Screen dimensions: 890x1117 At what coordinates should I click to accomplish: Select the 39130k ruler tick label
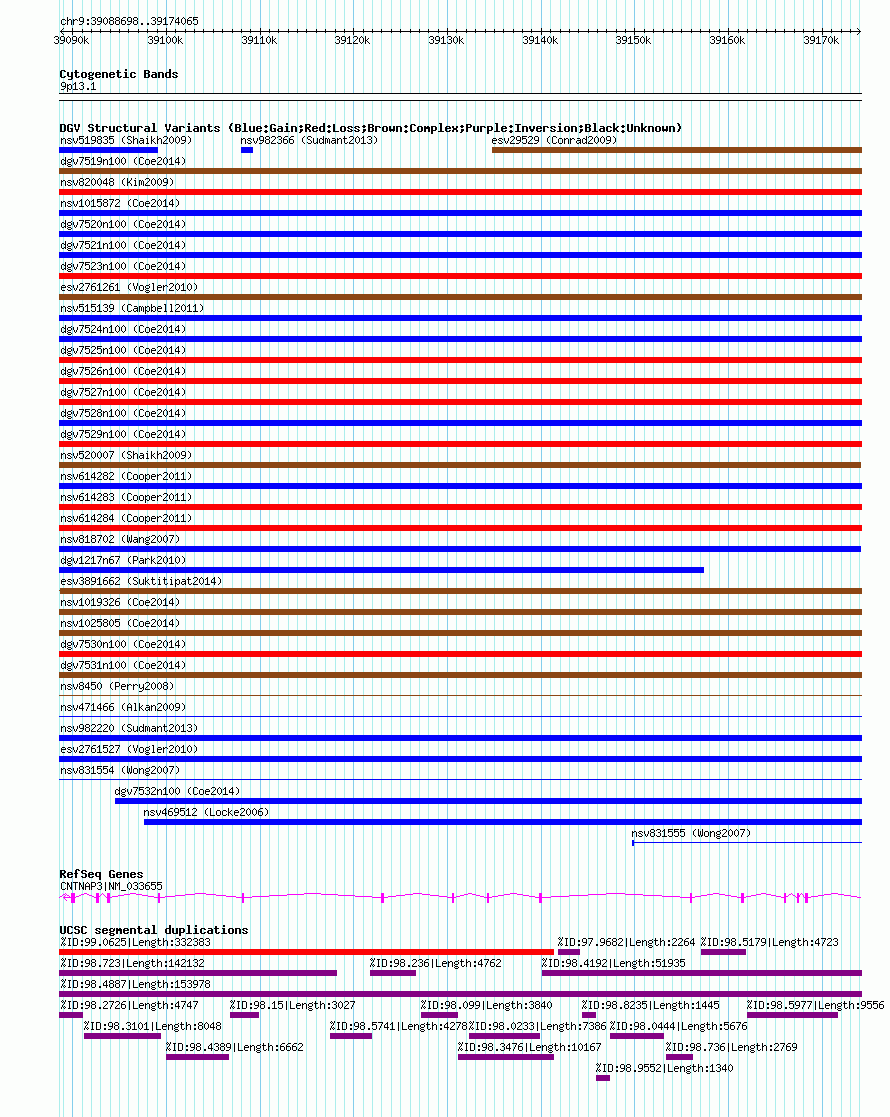[x=446, y=41]
